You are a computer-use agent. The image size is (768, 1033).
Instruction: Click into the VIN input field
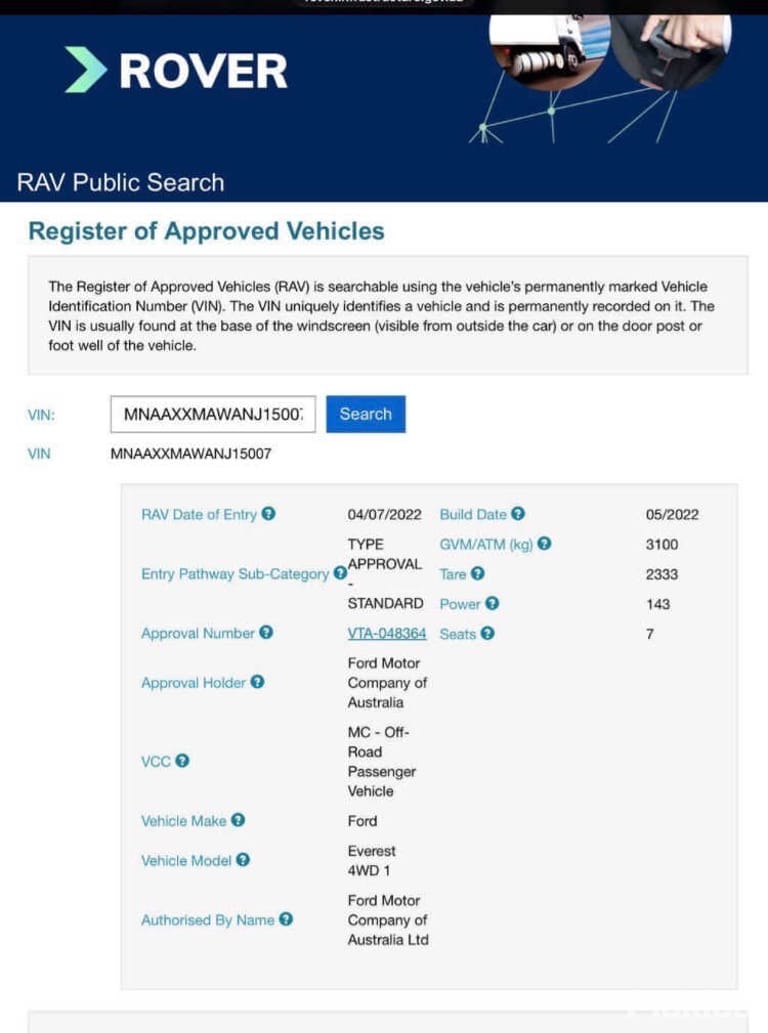pos(213,414)
